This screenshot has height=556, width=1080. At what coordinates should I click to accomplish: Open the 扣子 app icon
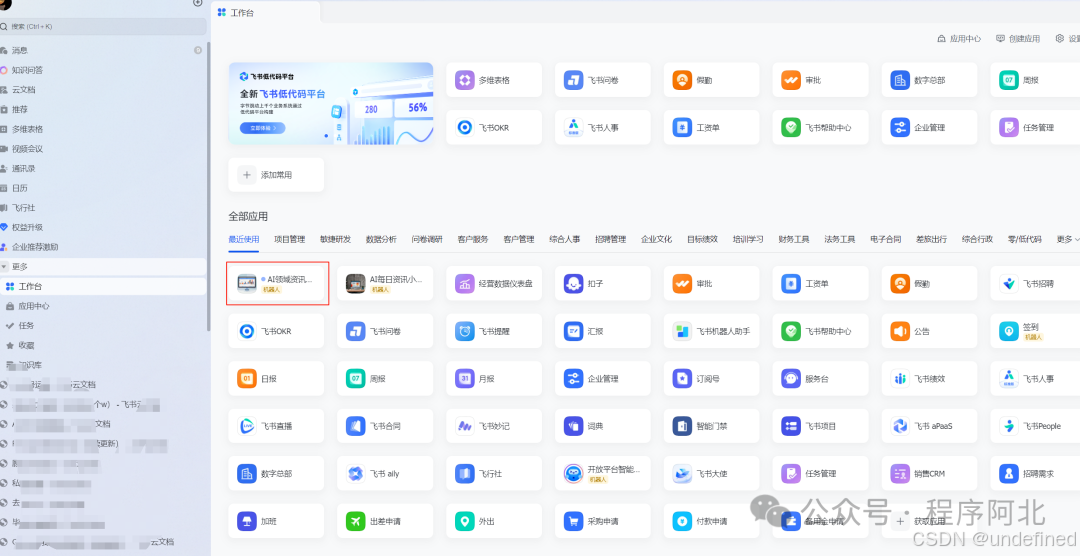[x=573, y=283]
